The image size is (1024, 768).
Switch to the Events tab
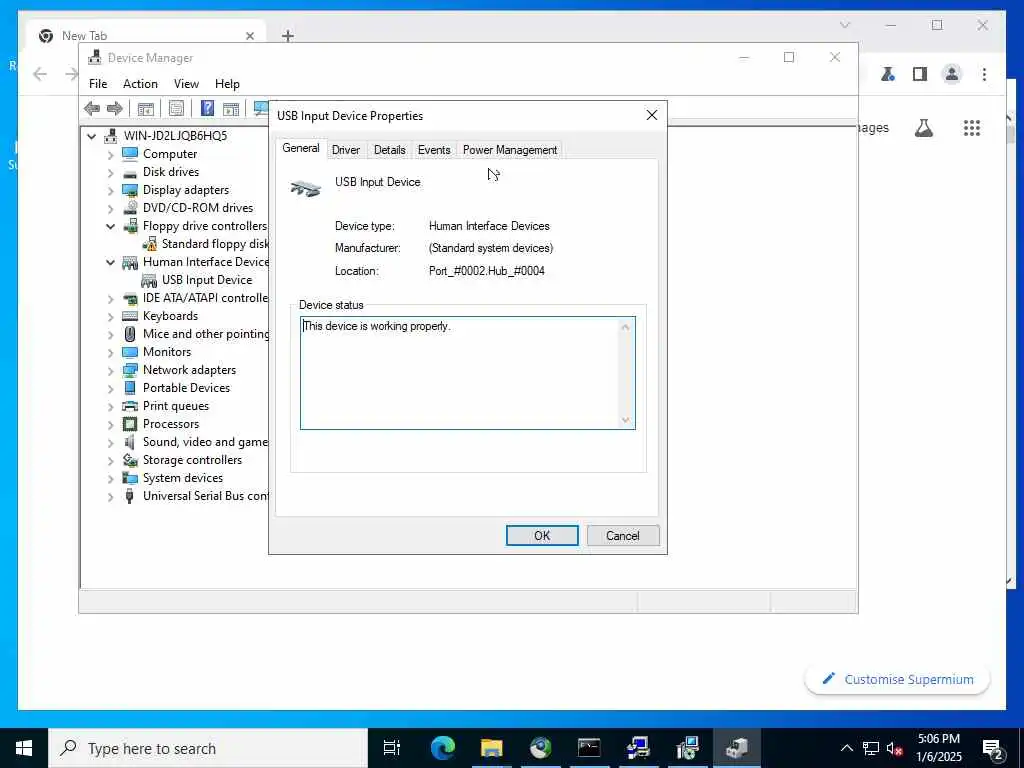pyautogui.click(x=434, y=150)
